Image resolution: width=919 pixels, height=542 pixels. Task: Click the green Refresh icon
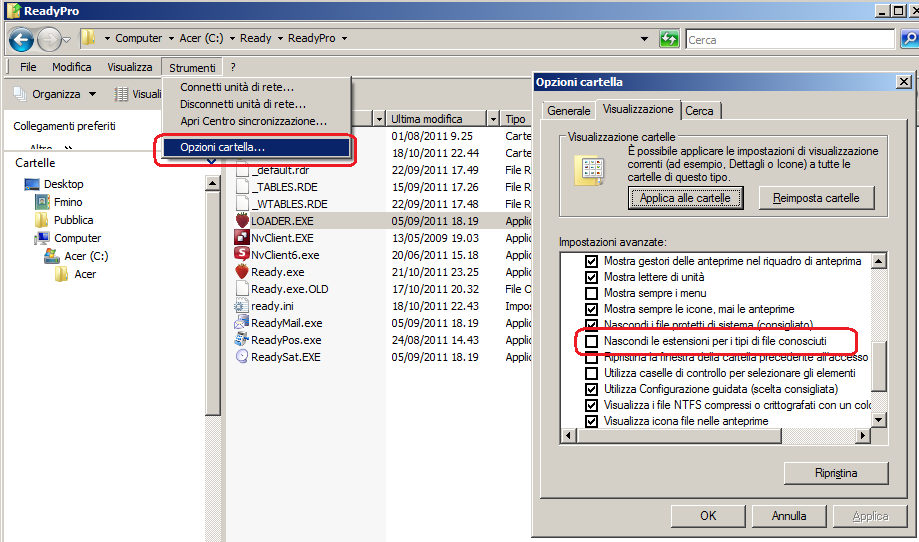(669, 39)
